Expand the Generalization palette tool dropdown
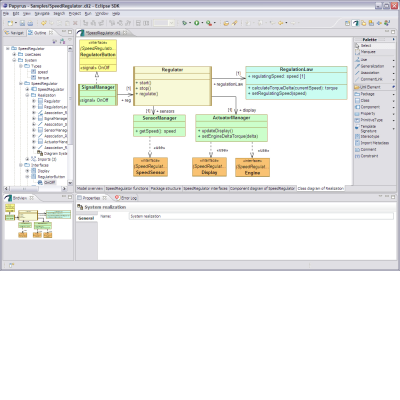Image resolution: width=400 pixels, height=400 pixels. [393, 67]
